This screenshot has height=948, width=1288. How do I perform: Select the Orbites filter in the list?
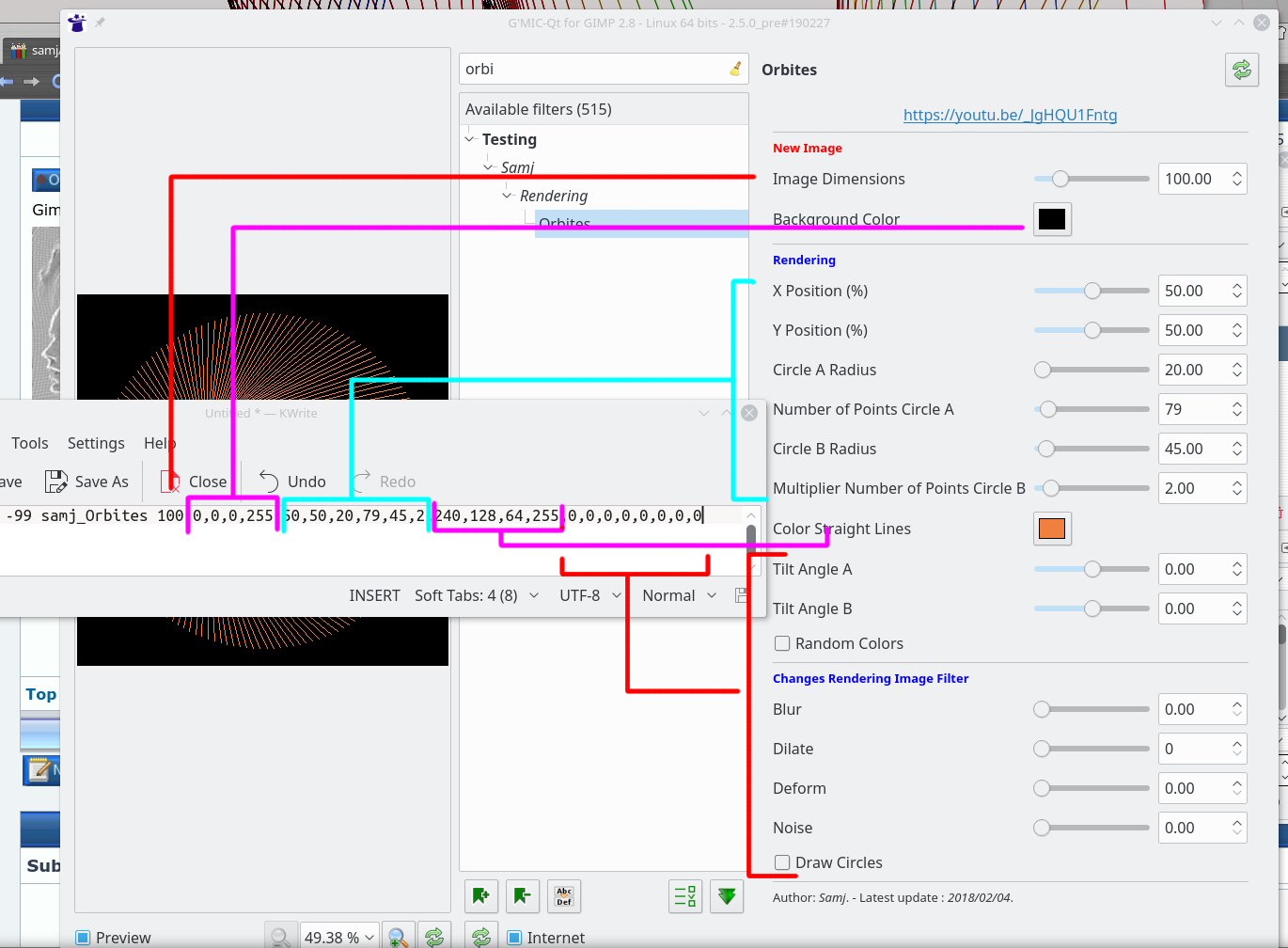coord(642,224)
